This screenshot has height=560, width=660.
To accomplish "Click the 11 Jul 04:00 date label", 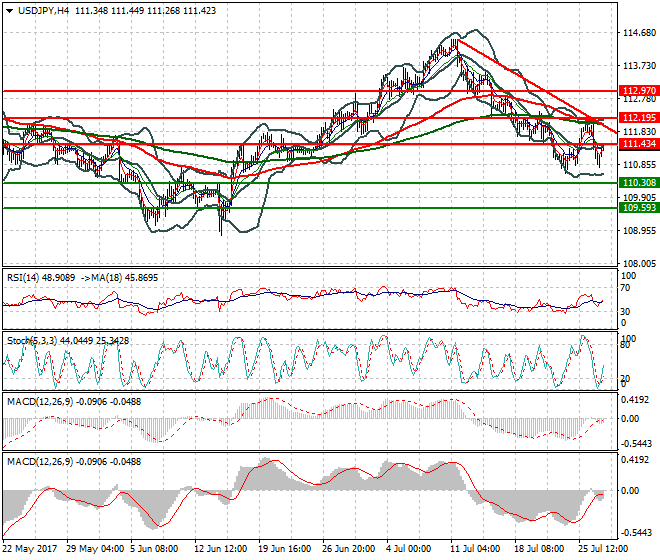I will (x=475, y=549).
